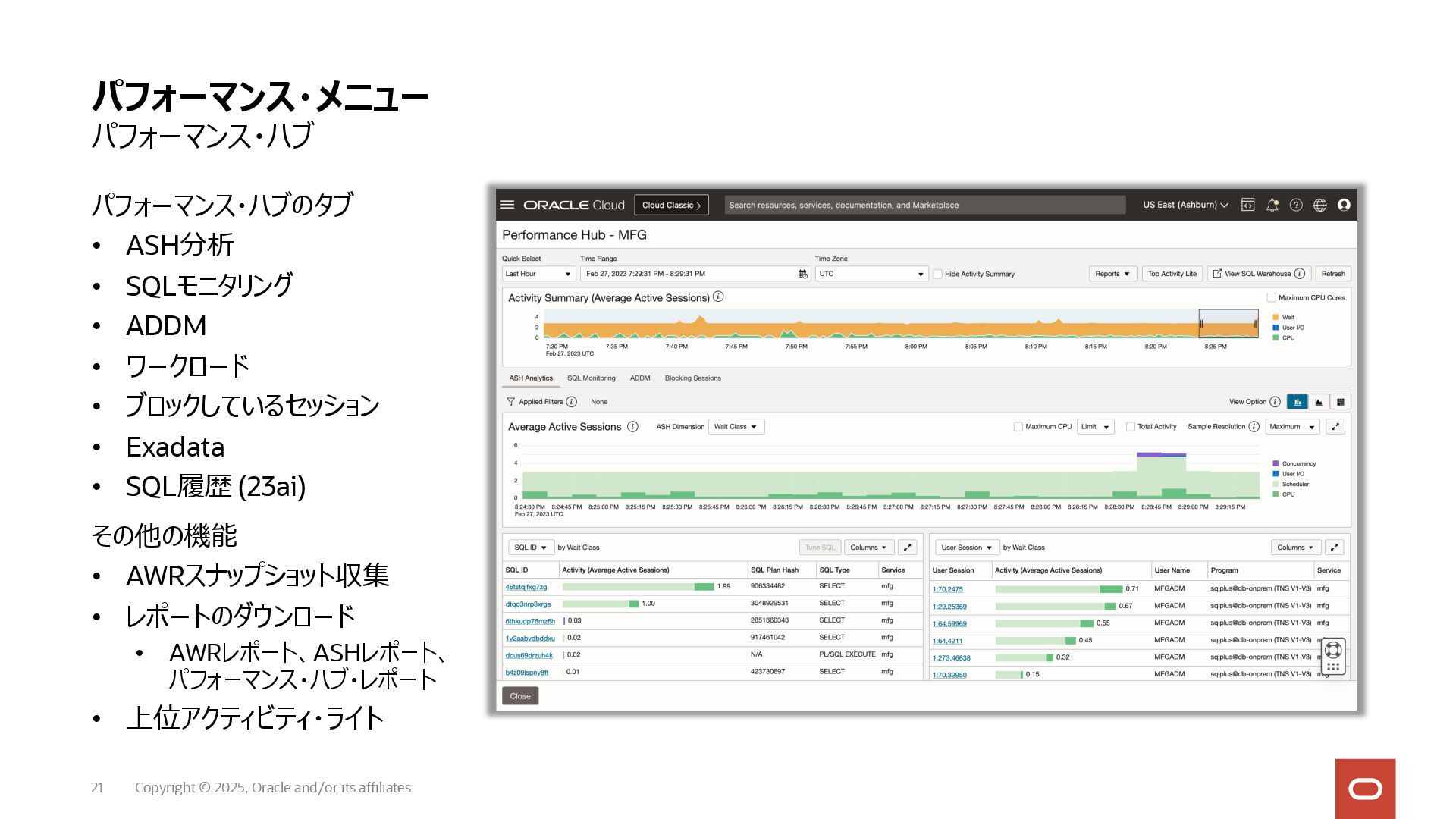Click the Applied Filters funnel icon
This screenshot has height=819, width=1456.
510,402
